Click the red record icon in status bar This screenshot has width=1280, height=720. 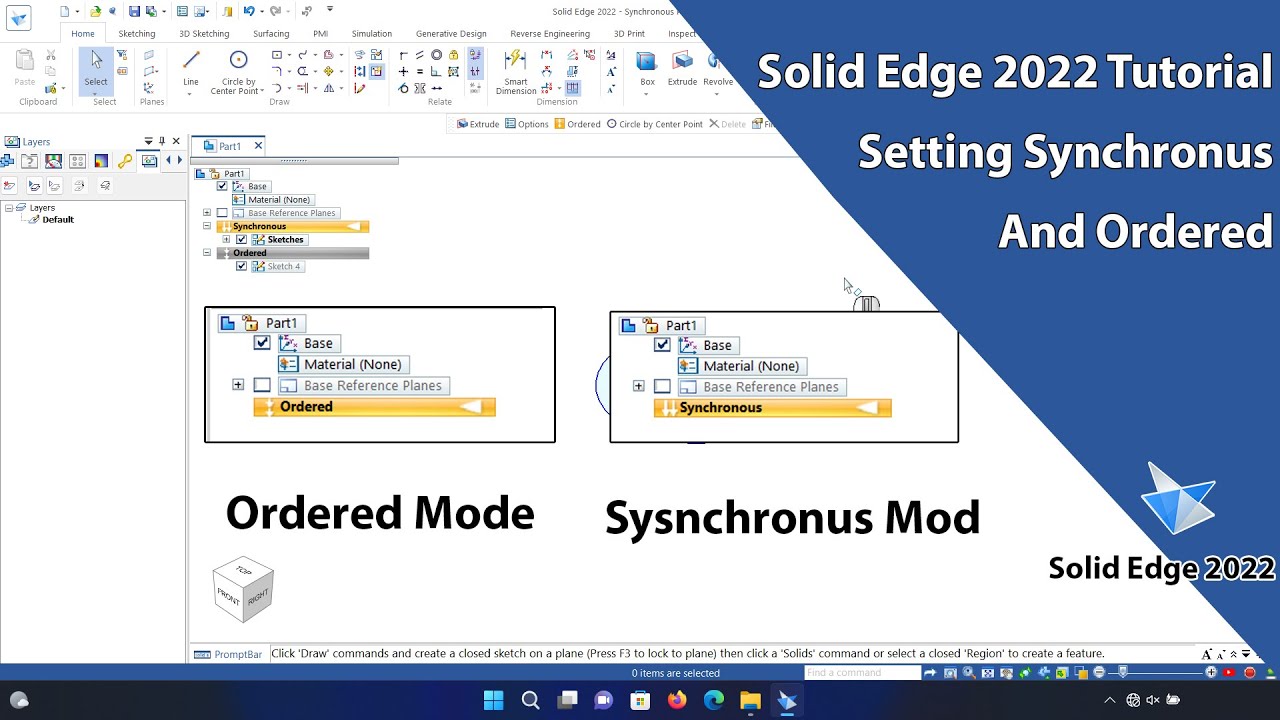pos(1249,673)
